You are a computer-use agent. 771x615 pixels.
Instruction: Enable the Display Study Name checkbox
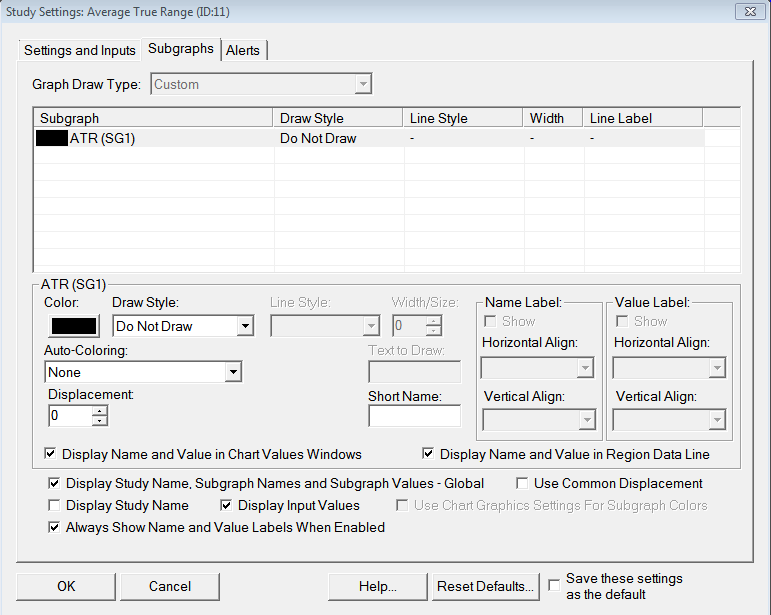point(54,505)
